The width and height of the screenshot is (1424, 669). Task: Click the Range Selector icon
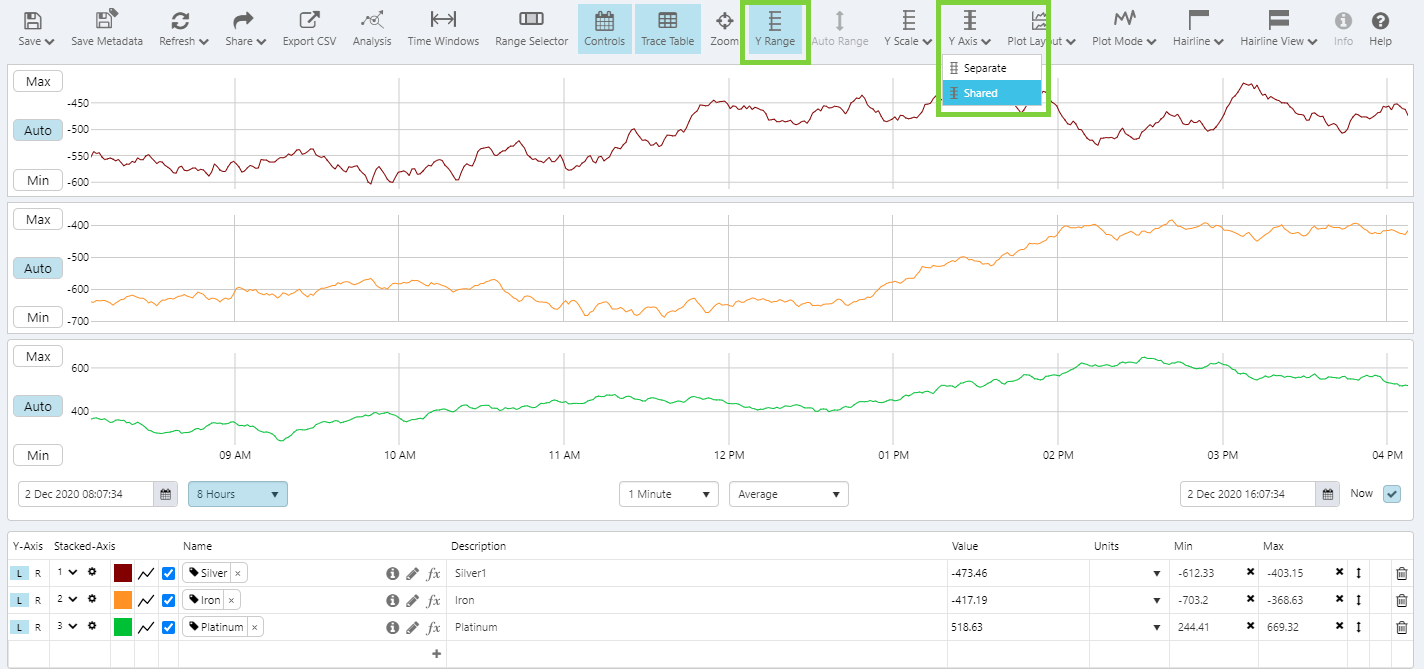click(x=531, y=29)
